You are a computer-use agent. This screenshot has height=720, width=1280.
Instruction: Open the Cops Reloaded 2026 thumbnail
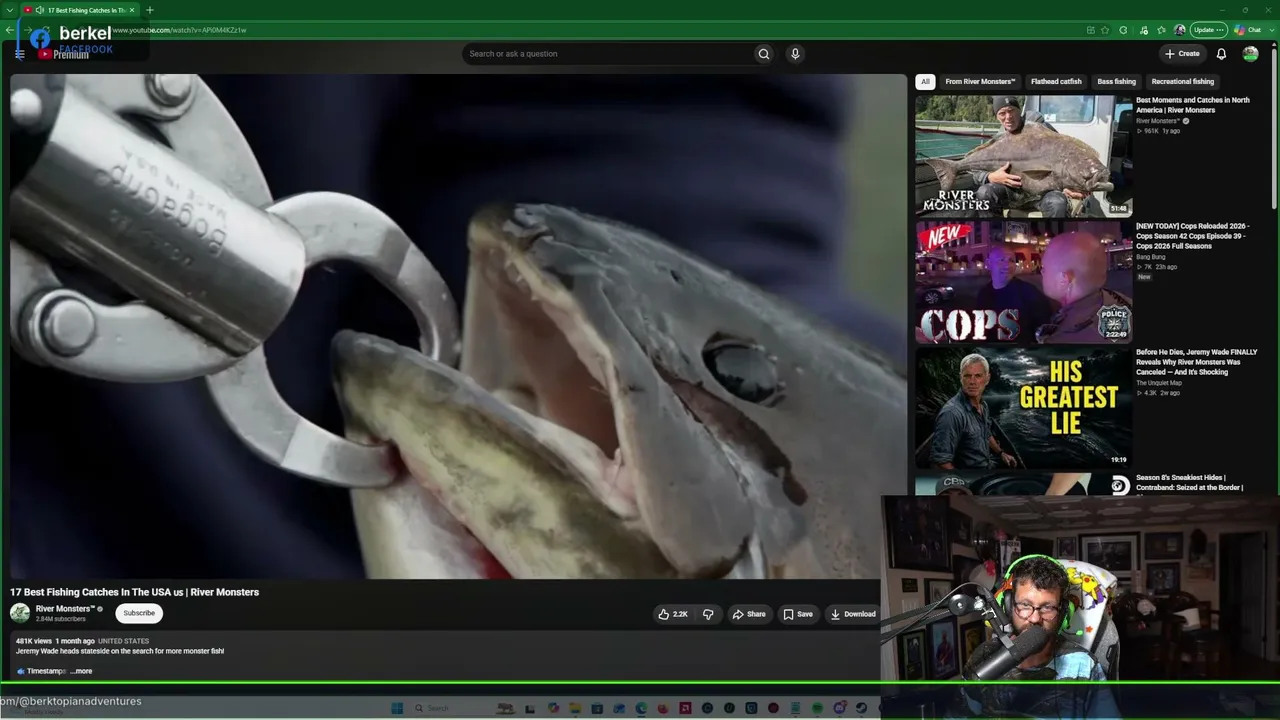[x=1023, y=282]
